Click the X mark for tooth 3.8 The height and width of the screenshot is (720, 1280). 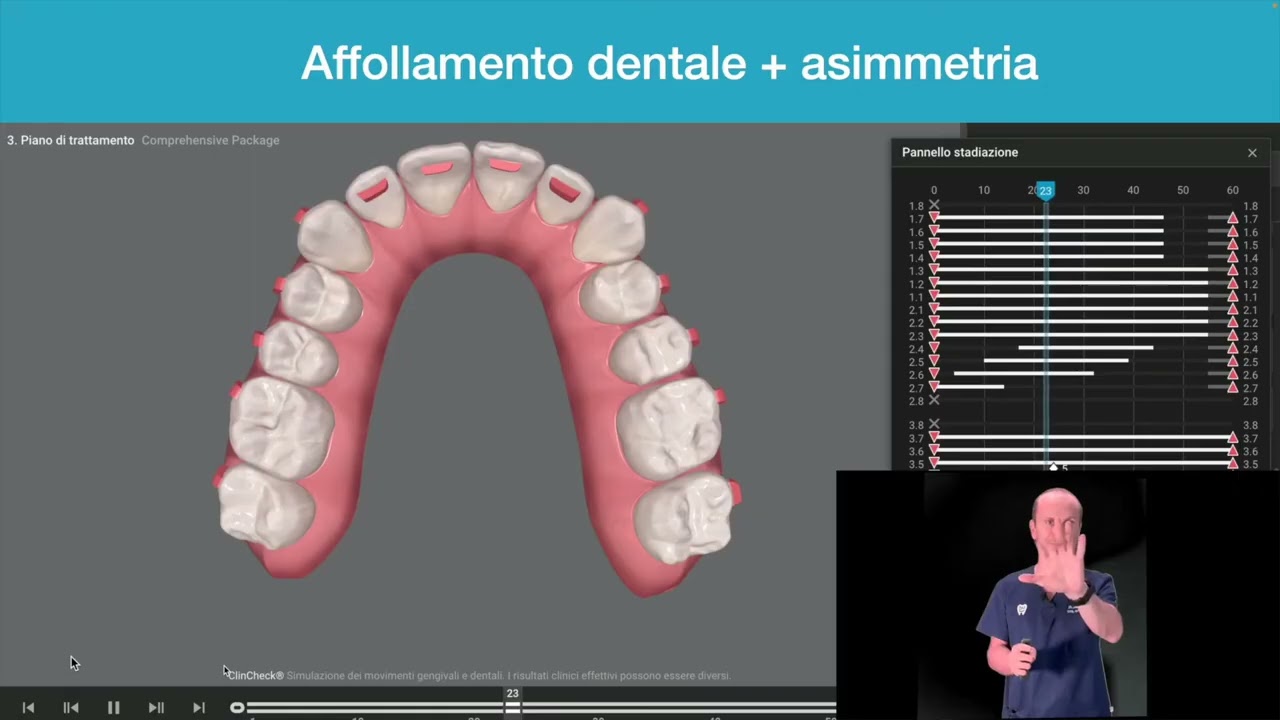pyautogui.click(x=934, y=424)
